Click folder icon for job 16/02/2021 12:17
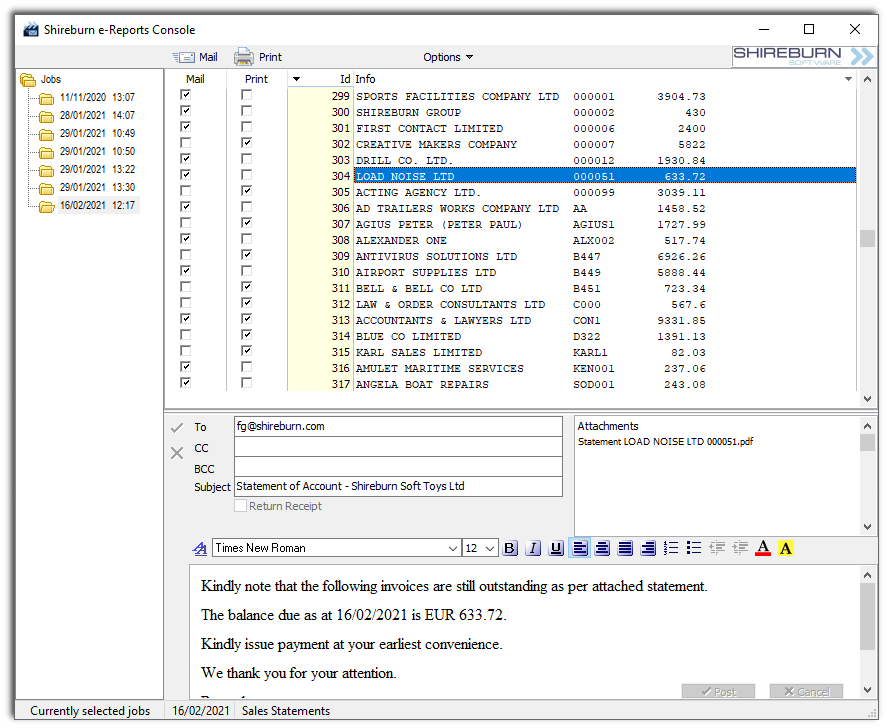 pyautogui.click(x=46, y=206)
